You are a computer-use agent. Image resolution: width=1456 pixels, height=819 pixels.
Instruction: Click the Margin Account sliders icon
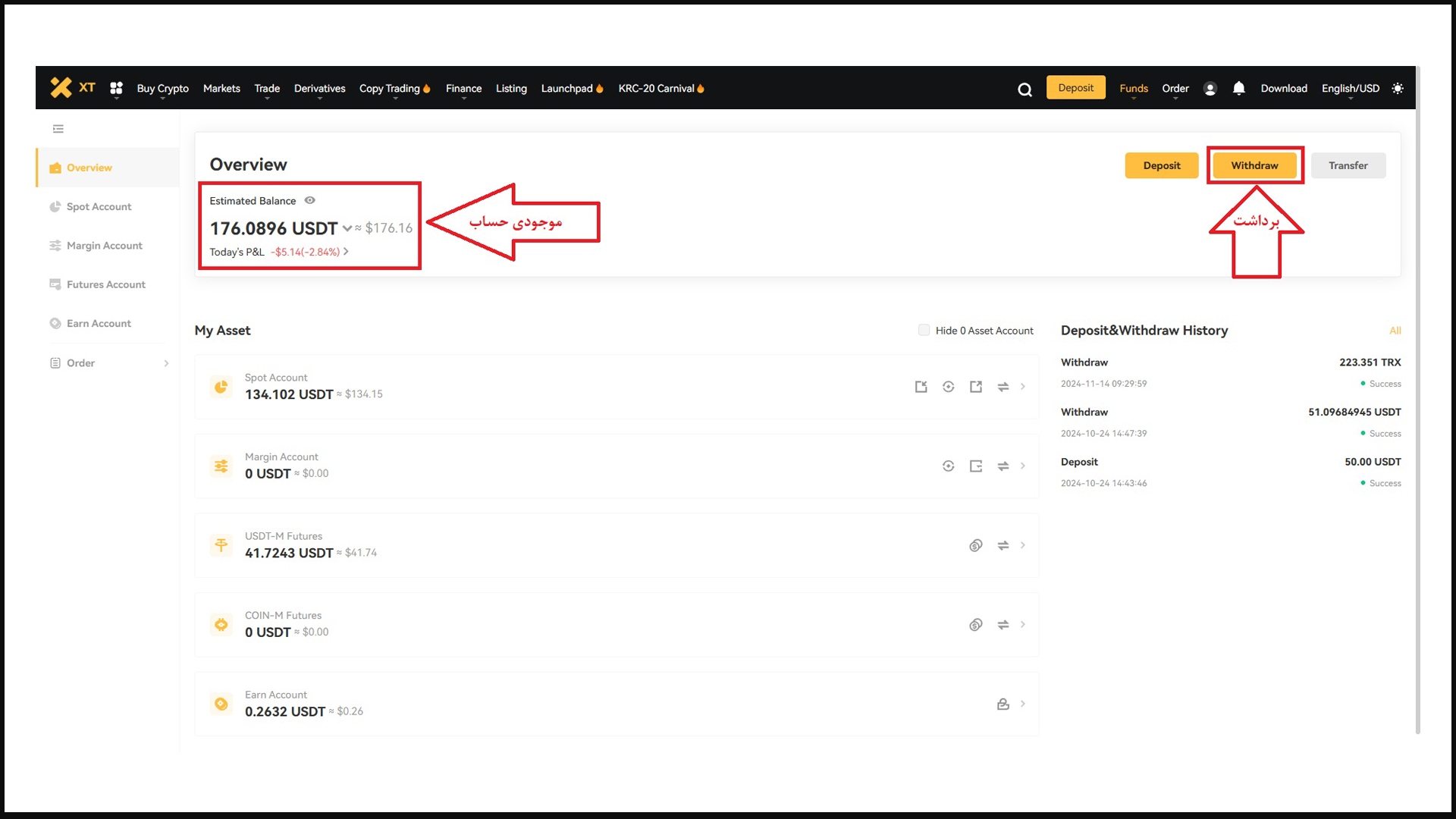pyautogui.click(x=221, y=466)
